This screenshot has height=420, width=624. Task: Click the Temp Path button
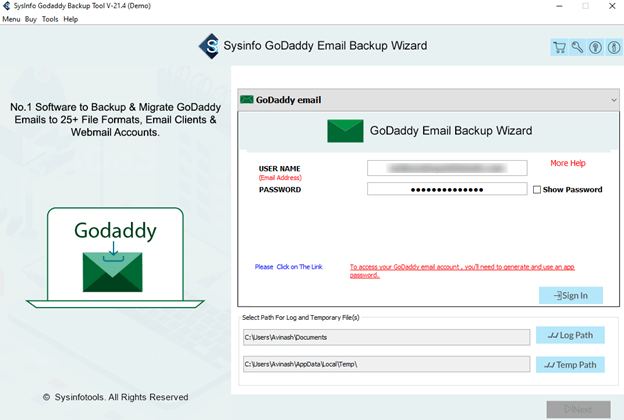coord(570,365)
